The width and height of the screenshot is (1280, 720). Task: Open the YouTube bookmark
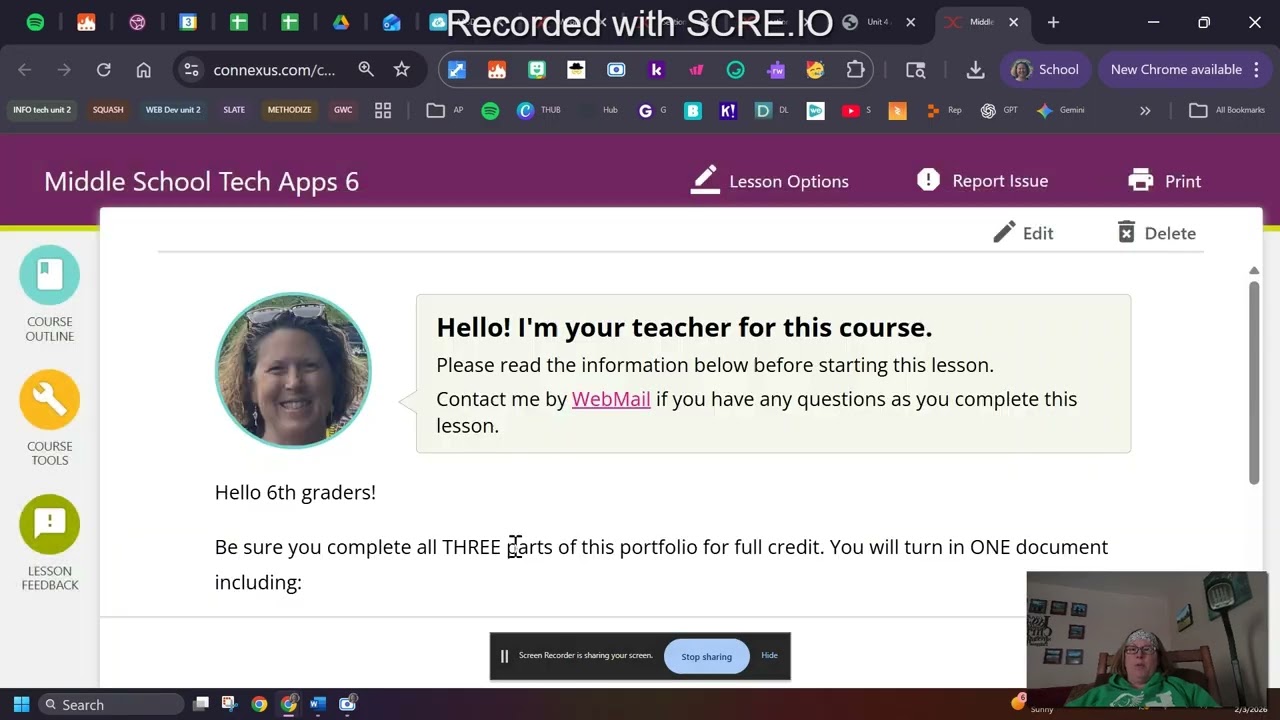pyautogui.click(x=856, y=111)
